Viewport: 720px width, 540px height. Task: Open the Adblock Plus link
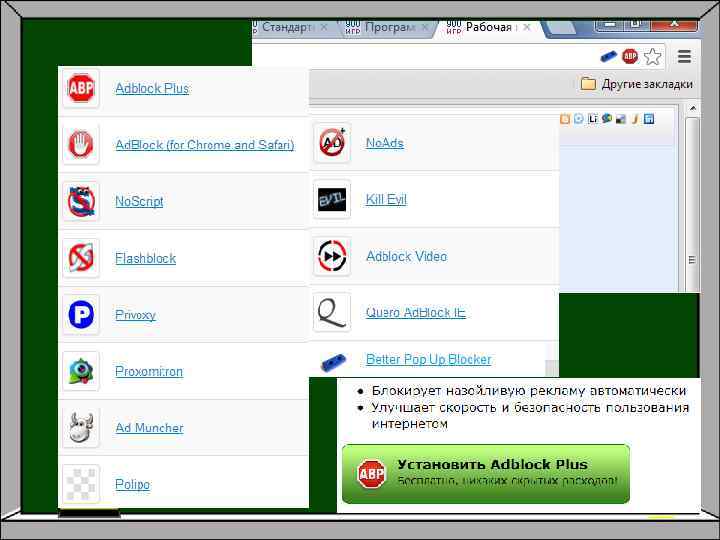pyautogui.click(x=152, y=88)
